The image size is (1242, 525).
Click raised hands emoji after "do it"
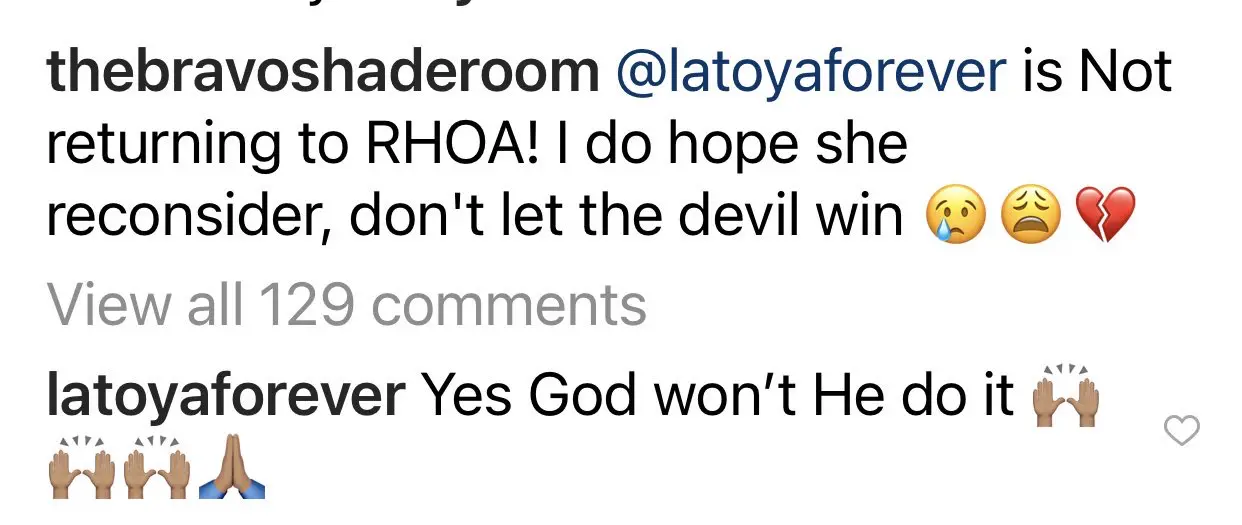click(x=1065, y=396)
